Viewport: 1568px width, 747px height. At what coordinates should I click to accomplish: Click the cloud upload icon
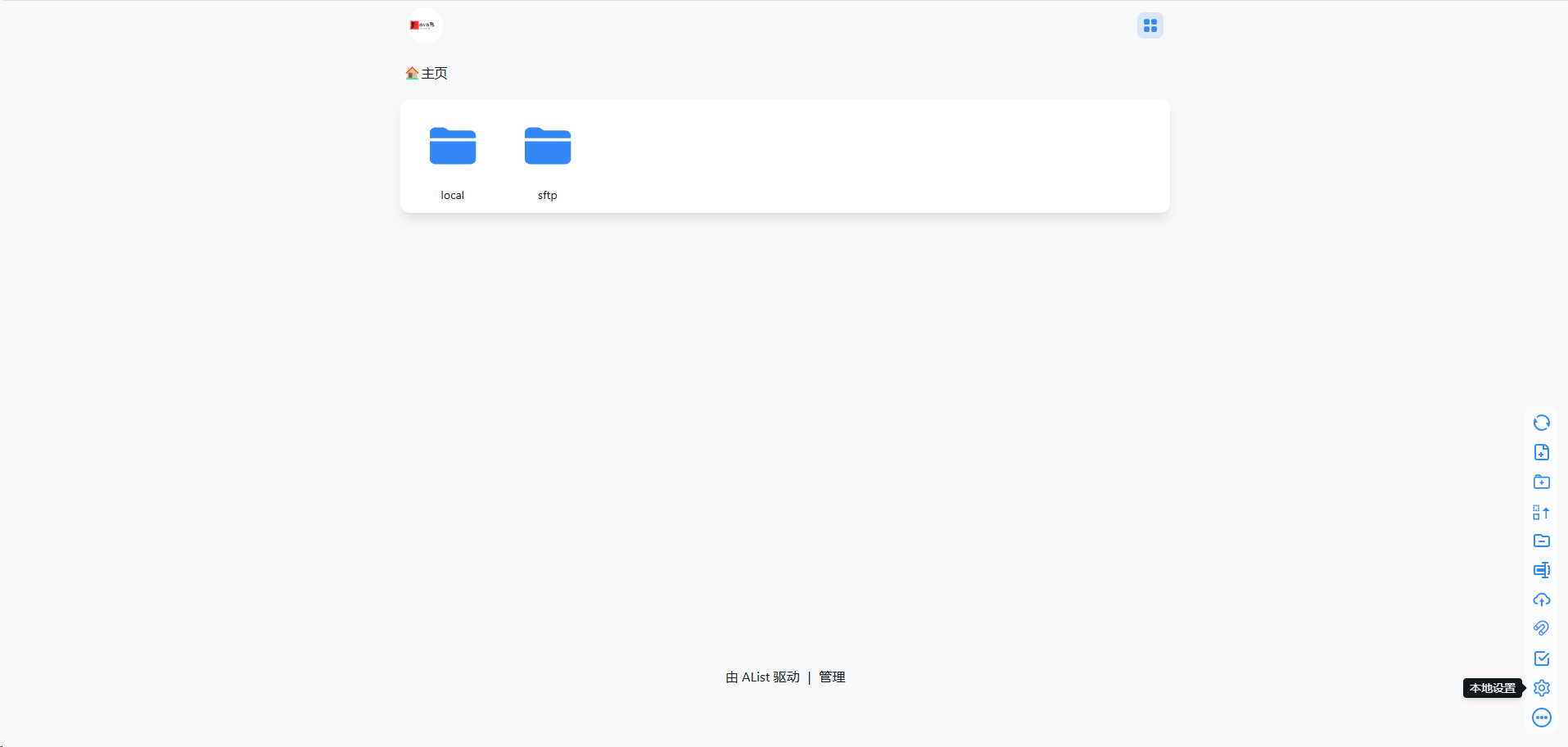(1541, 600)
